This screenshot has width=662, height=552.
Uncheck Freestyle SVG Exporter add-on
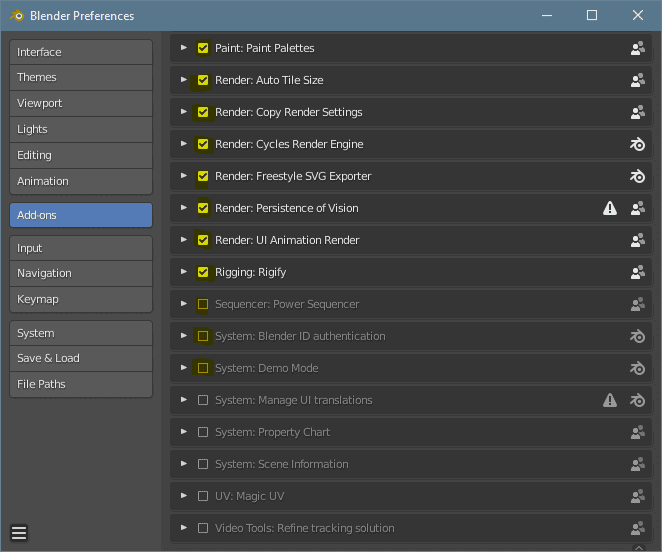pos(203,176)
